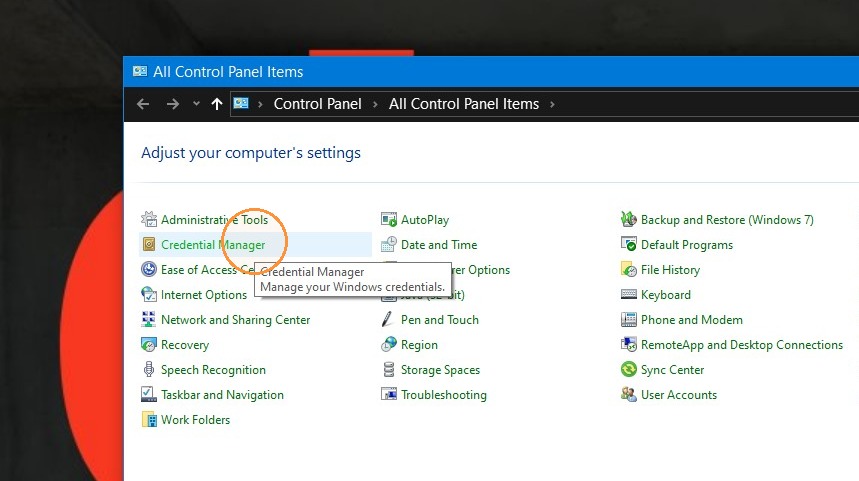The height and width of the screenshot is (481, 859).
Task: Open the Storage Spaces icon
Action: [x=389, y=370]
